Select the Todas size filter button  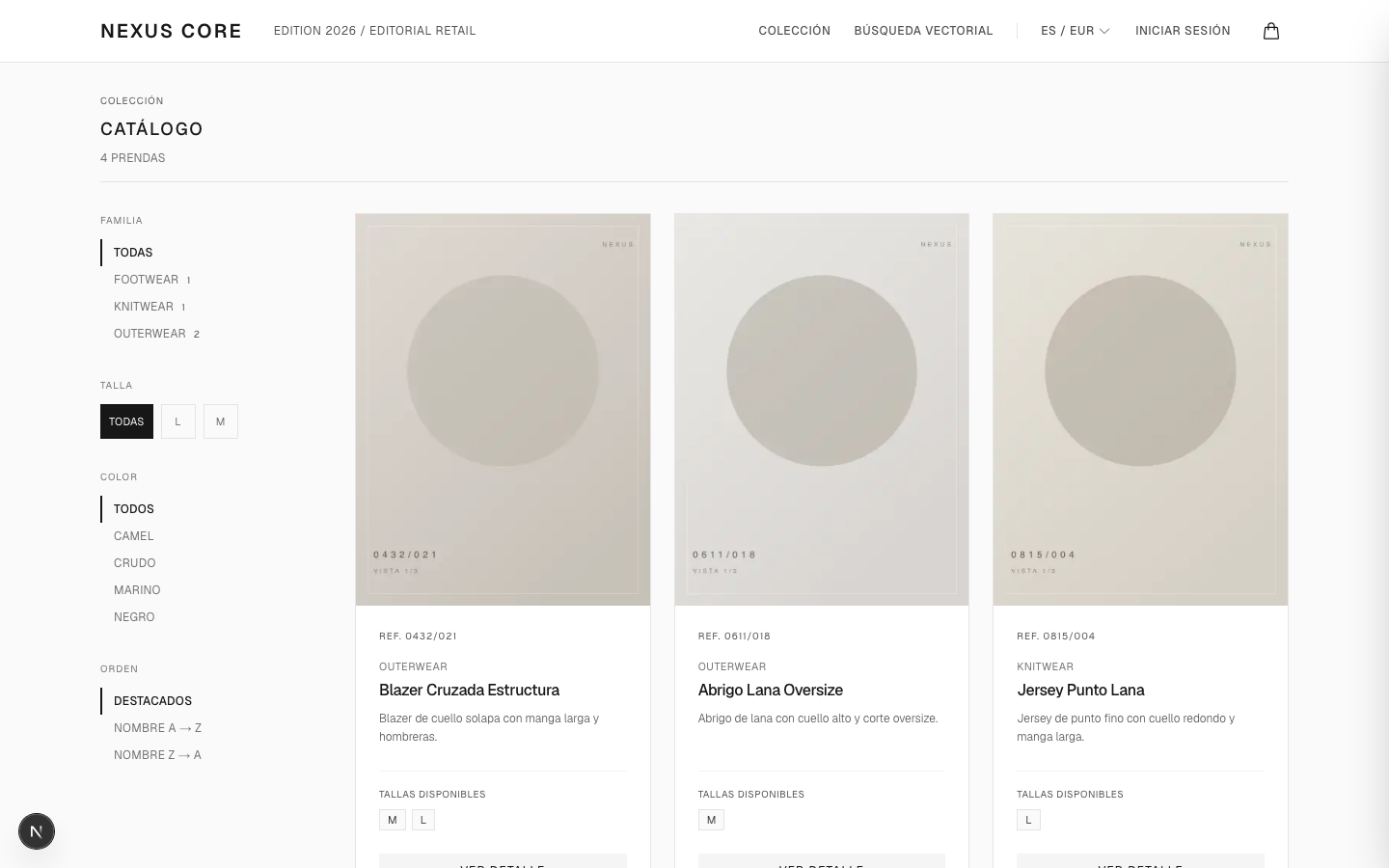coord(126,421)
